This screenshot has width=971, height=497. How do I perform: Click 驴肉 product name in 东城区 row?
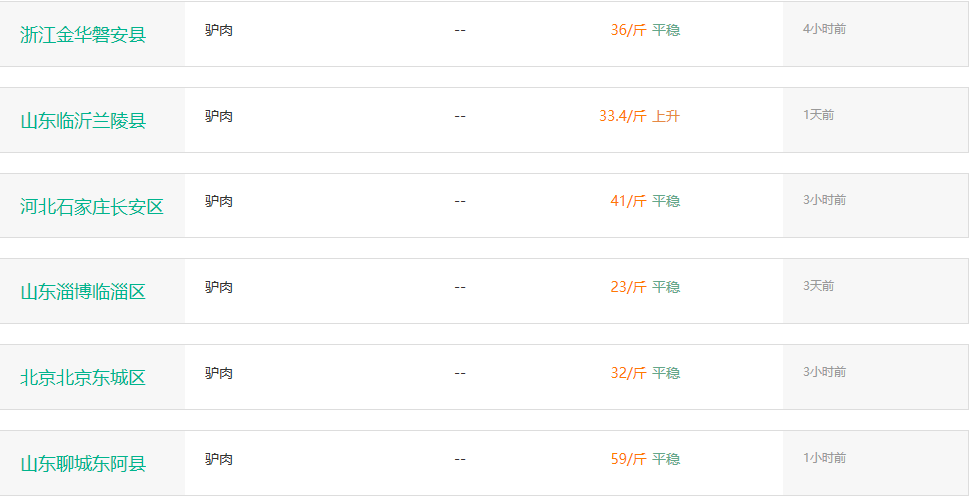(x=219, y=373)
